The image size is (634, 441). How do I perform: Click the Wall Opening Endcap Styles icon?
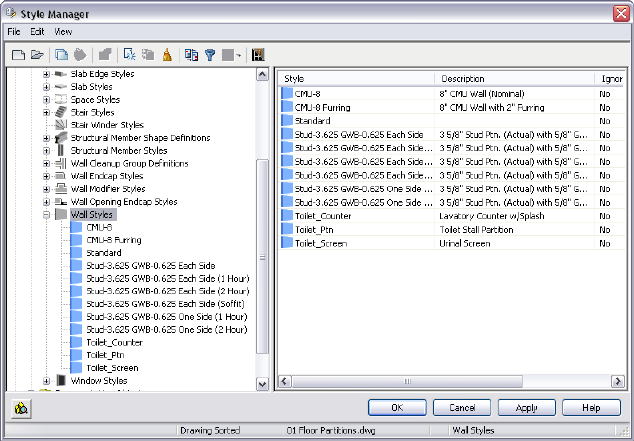(x=61, y=201)
